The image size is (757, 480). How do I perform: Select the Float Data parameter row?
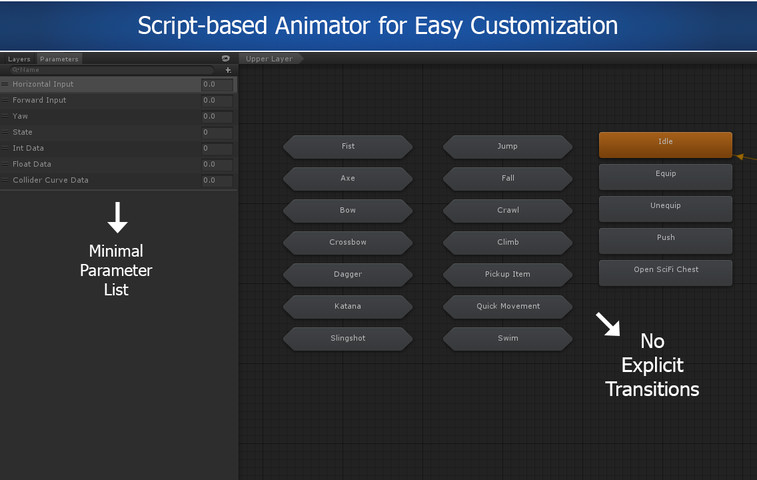[x=100, y=165]
